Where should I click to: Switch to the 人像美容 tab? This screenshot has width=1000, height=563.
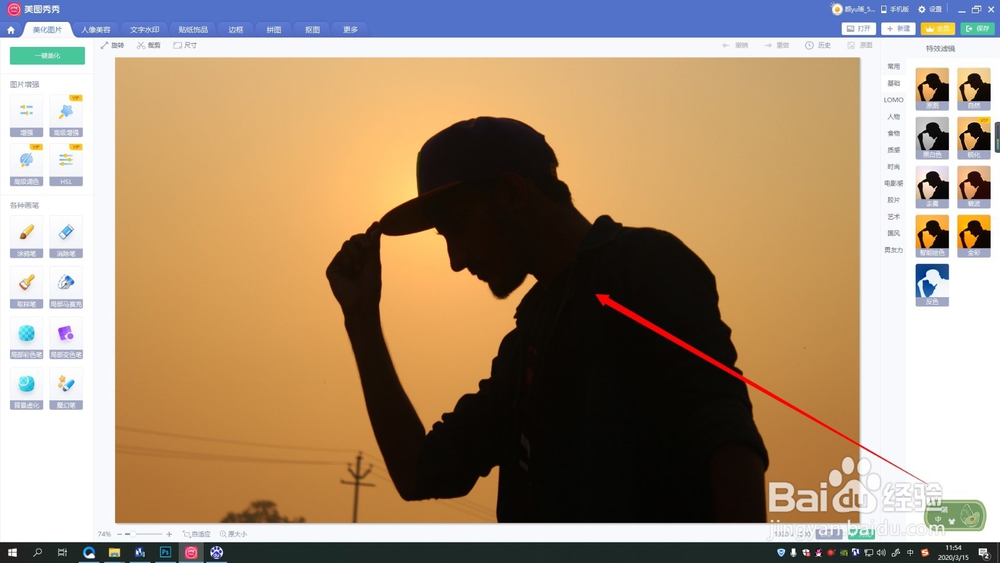(x=96, y=29)
